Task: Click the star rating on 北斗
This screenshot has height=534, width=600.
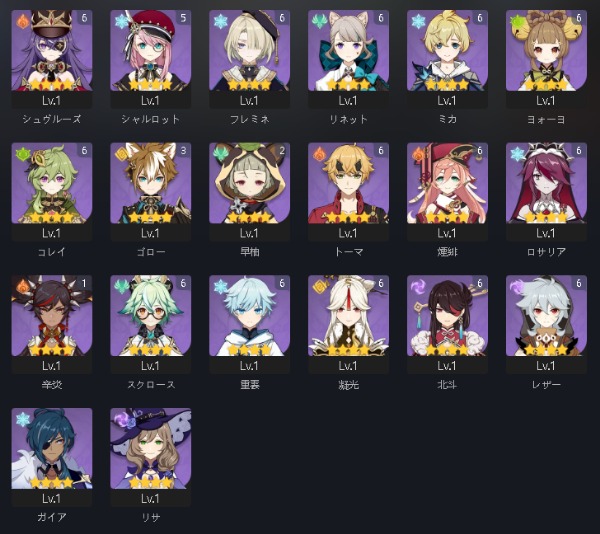Action: 447,350
